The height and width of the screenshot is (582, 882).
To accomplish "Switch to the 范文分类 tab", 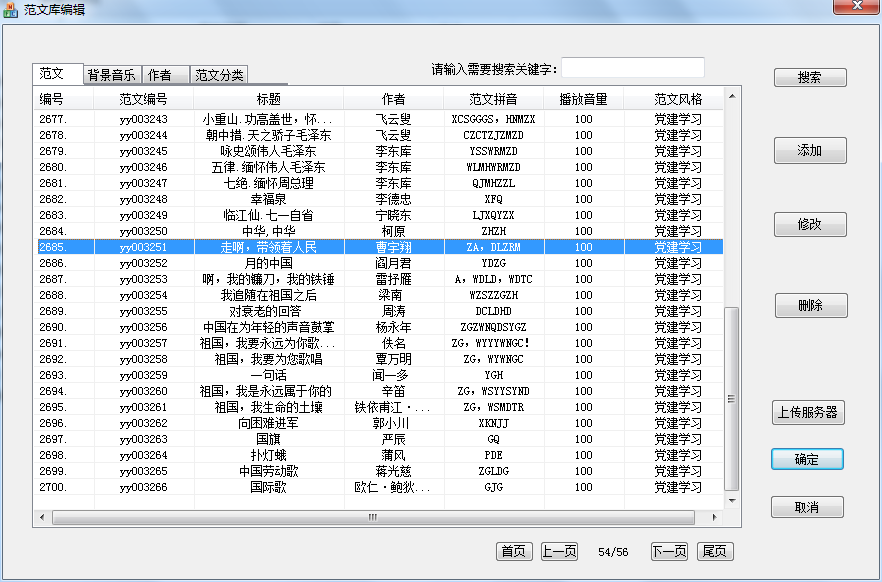I will tap(219, 75).
